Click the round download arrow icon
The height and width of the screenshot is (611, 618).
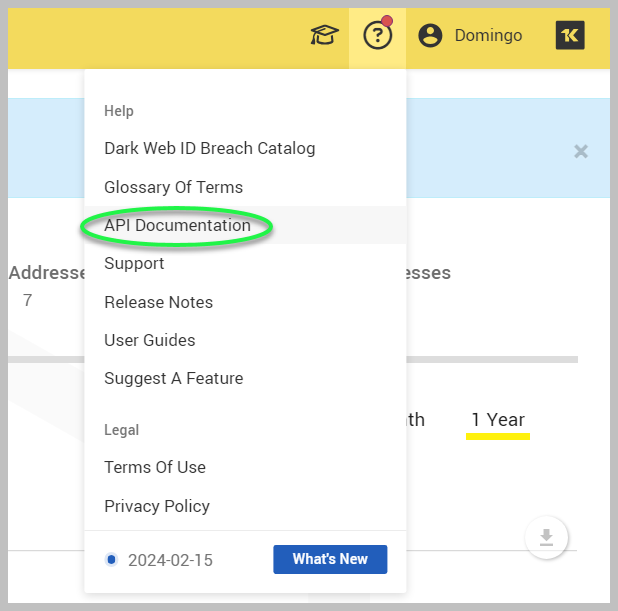[546, 538]
